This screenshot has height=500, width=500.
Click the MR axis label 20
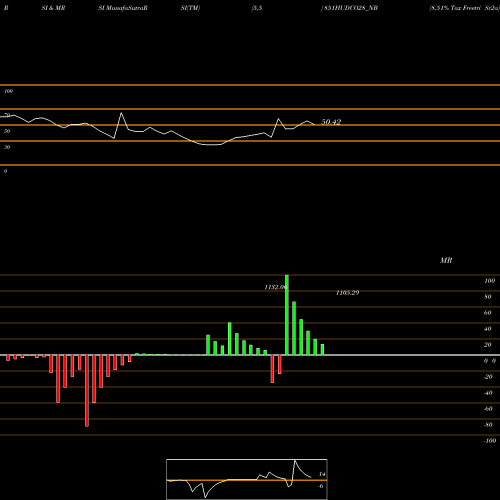488,345
